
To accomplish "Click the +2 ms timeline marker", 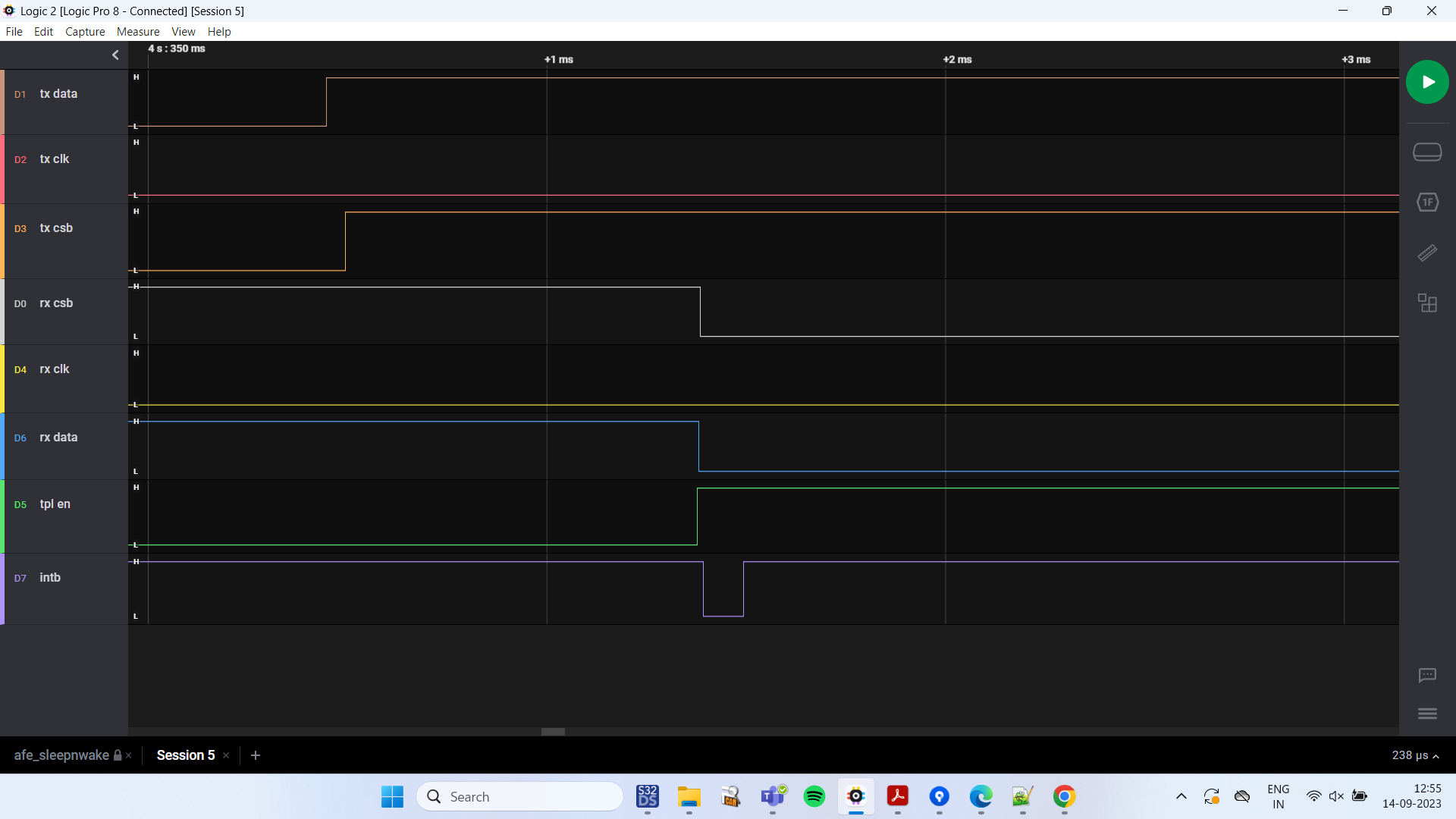I will [958, 59].
